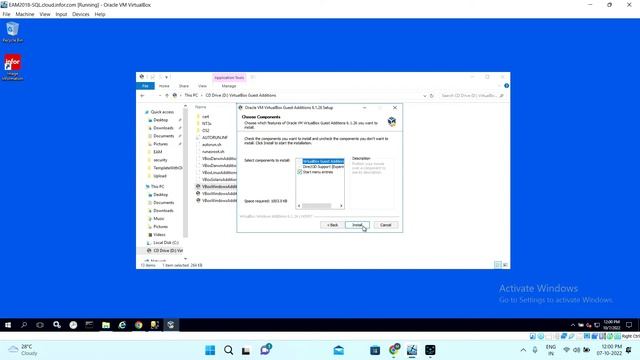Viewport: 640px width, 360px height.
Task: Select the runasroot.sh file
Action: (213, 151)
